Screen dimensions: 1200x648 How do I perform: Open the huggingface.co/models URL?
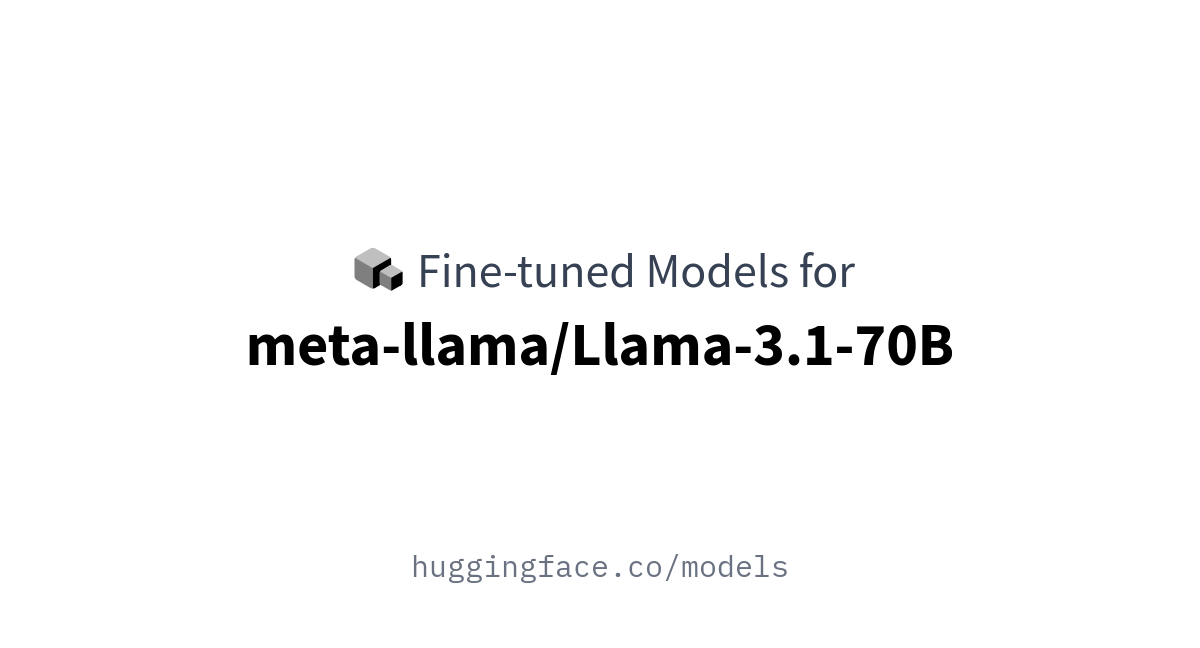tap(600, 567)
